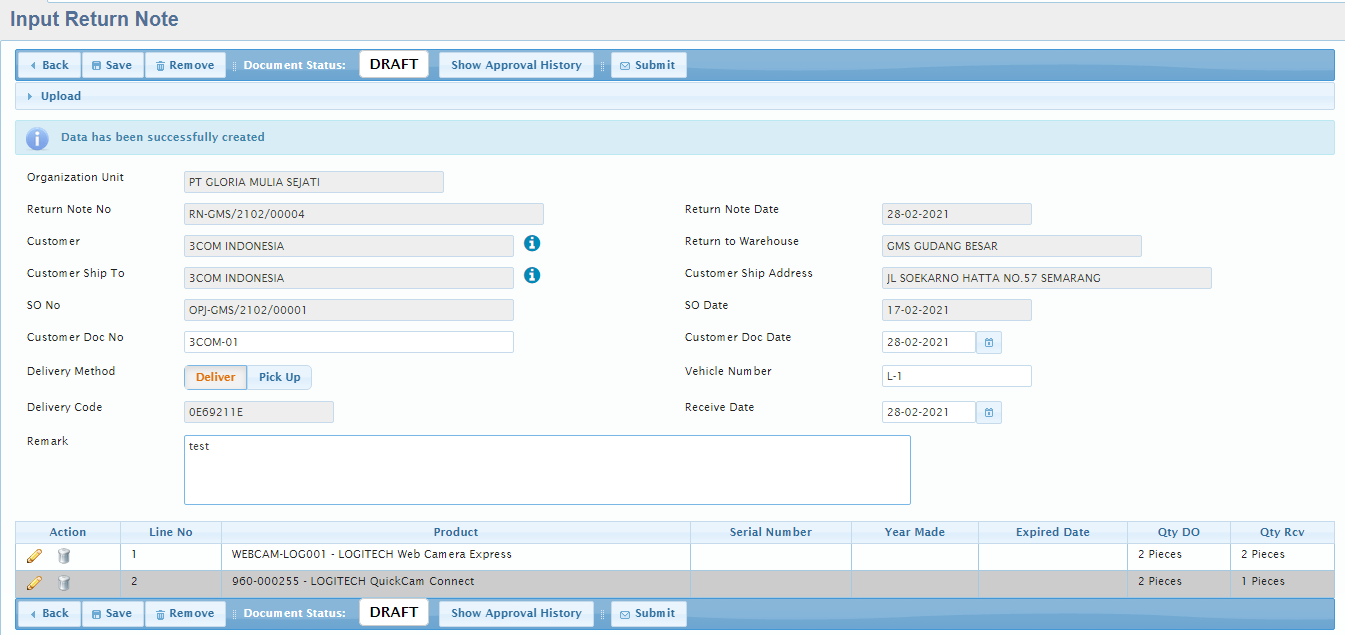Screen dimensions: 1345x635
Task: Open the Customer info icon
Action: point(532,243)
